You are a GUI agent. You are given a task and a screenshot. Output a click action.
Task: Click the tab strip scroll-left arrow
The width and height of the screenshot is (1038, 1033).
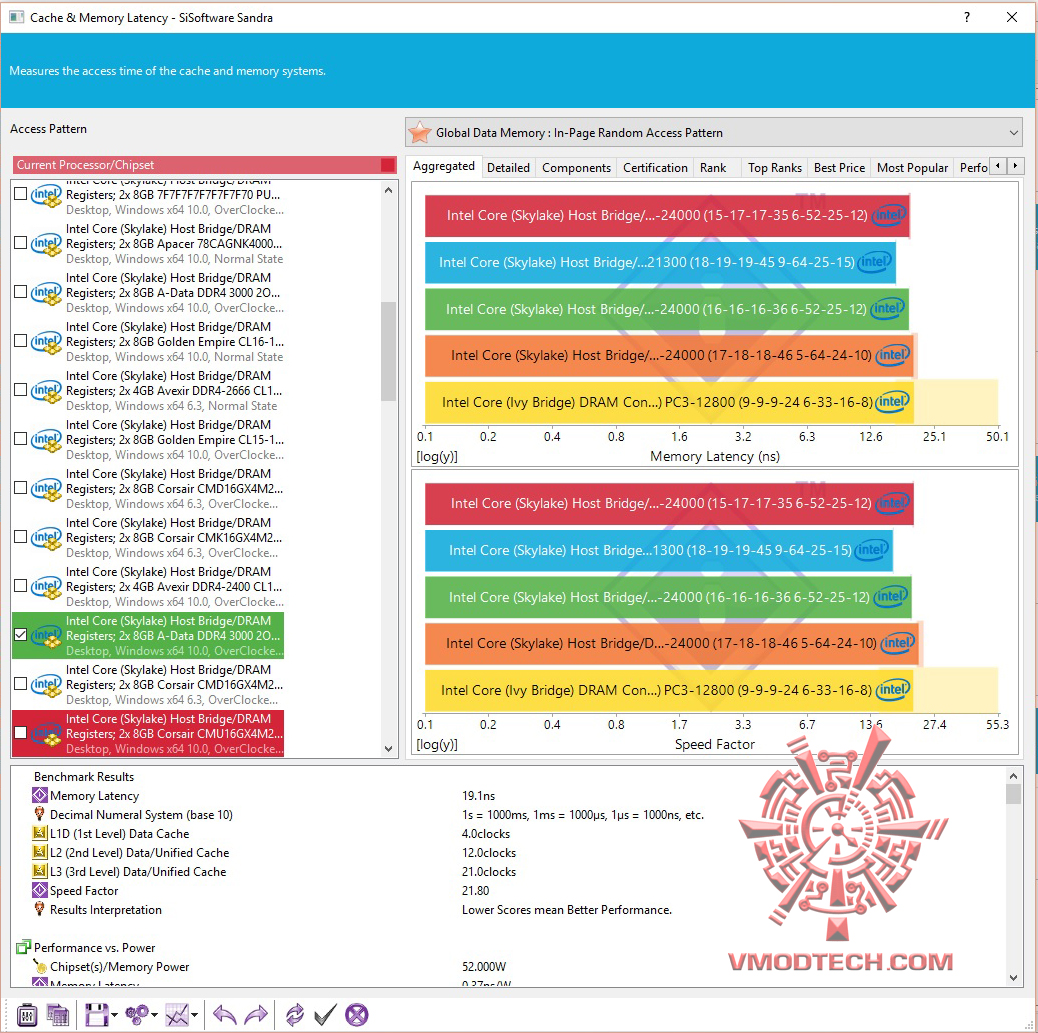[x=998, y=166]
